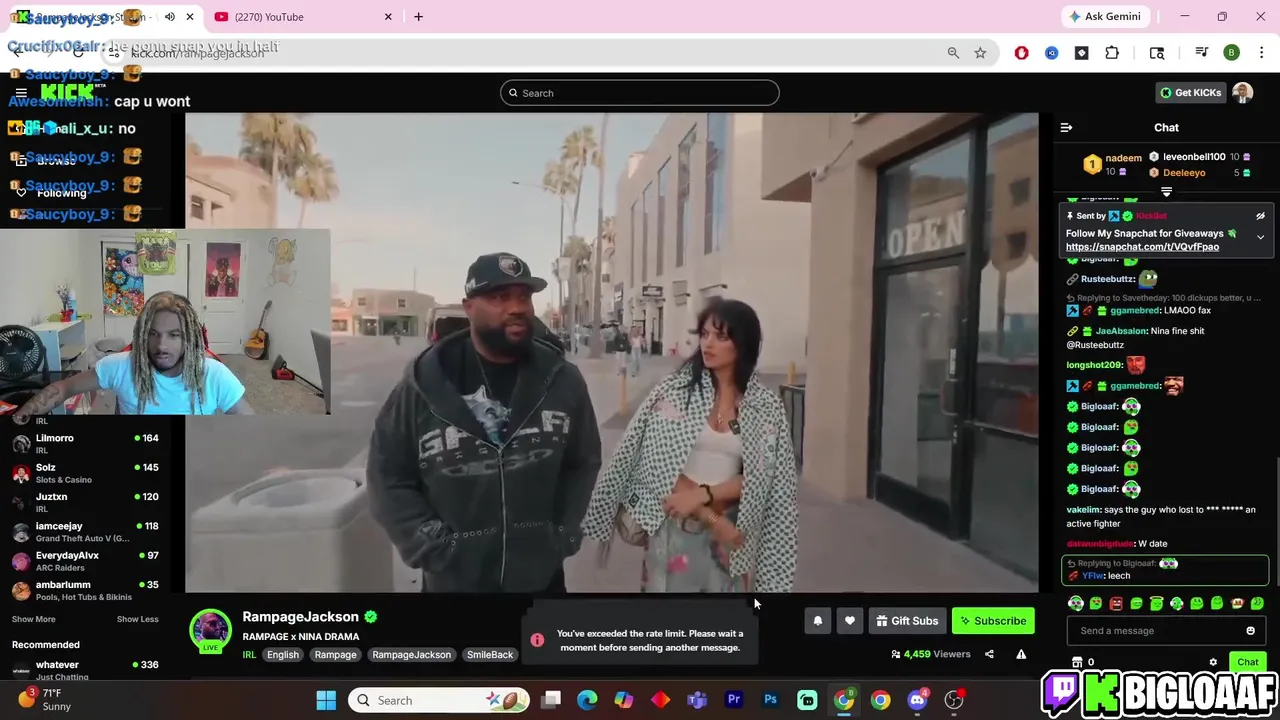Click in the Kick search box
The height and width of the screenshot is (720, 1280).
(x=640, y=93)
